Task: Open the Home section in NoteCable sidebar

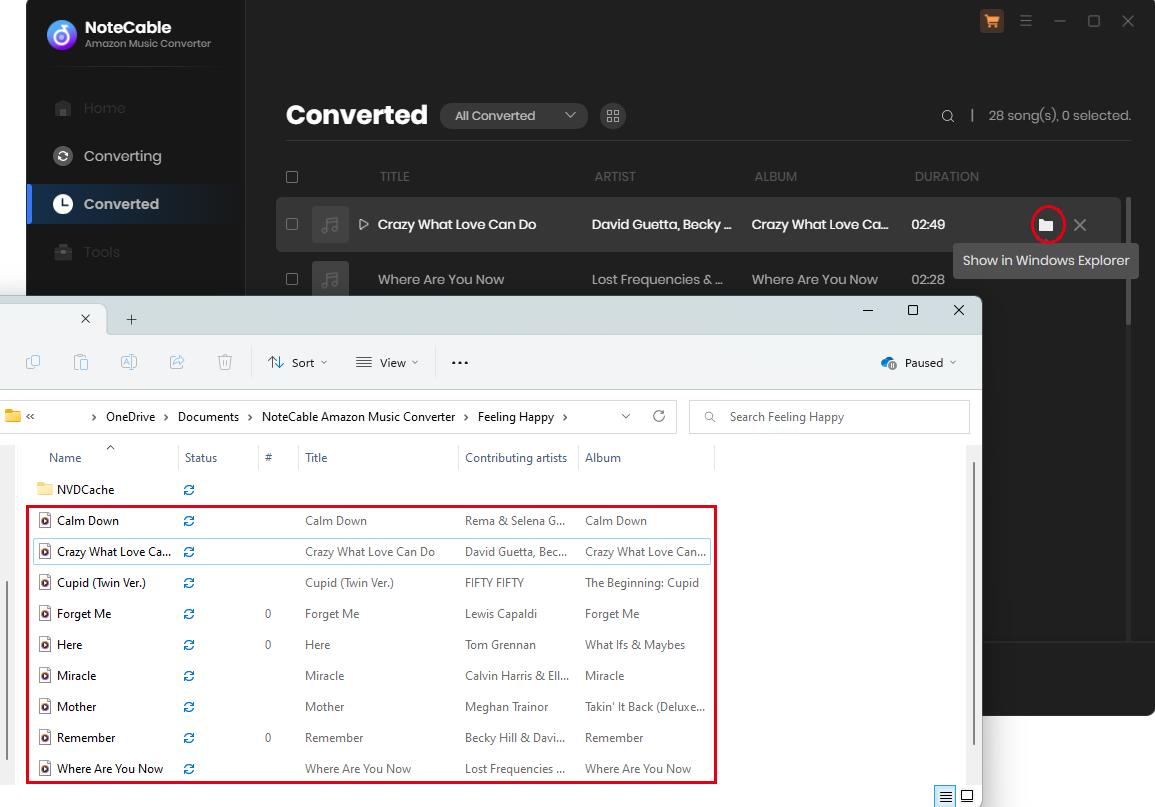Action: (x=104, y=108)
